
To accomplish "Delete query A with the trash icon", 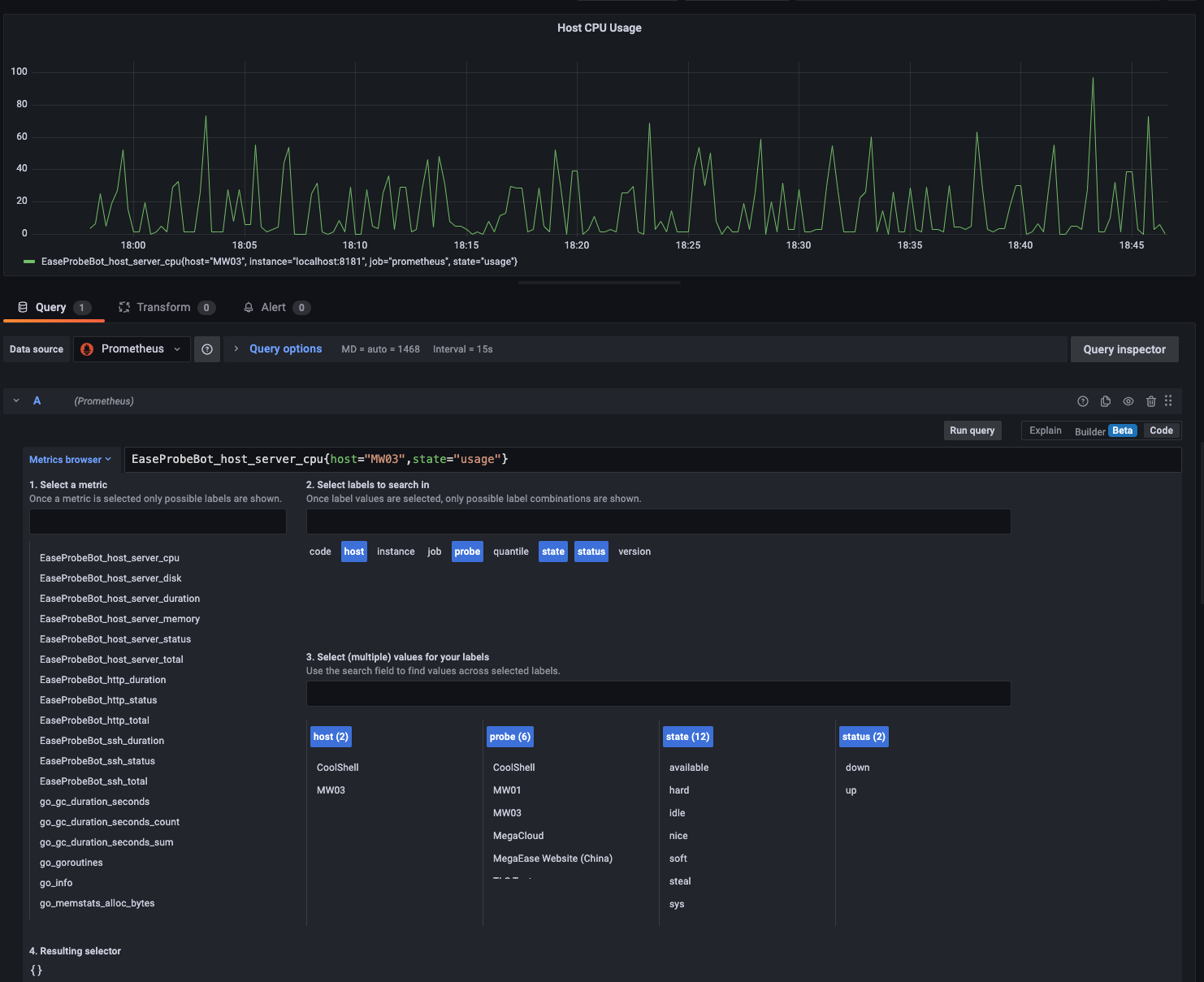I will (1151, 401).
